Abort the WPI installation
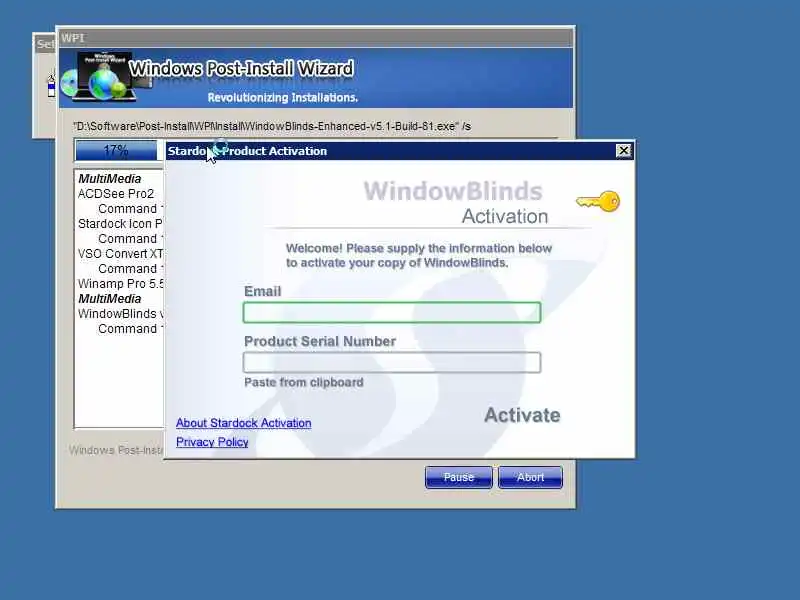 (x=530, y=477)
